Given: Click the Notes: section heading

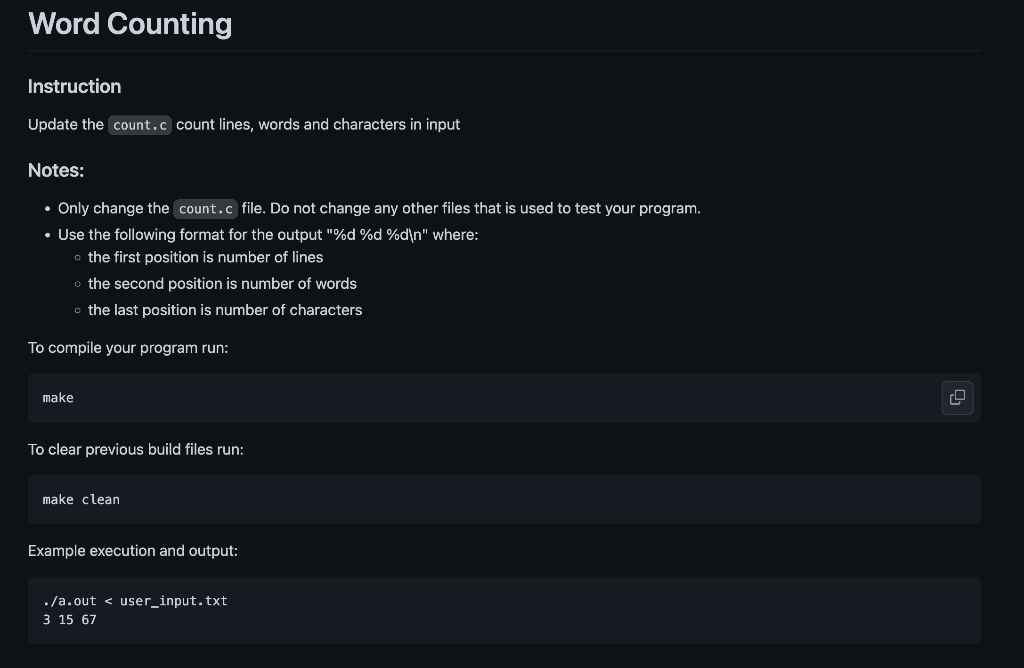Looking at the screenshot, I should click(56, 170).
